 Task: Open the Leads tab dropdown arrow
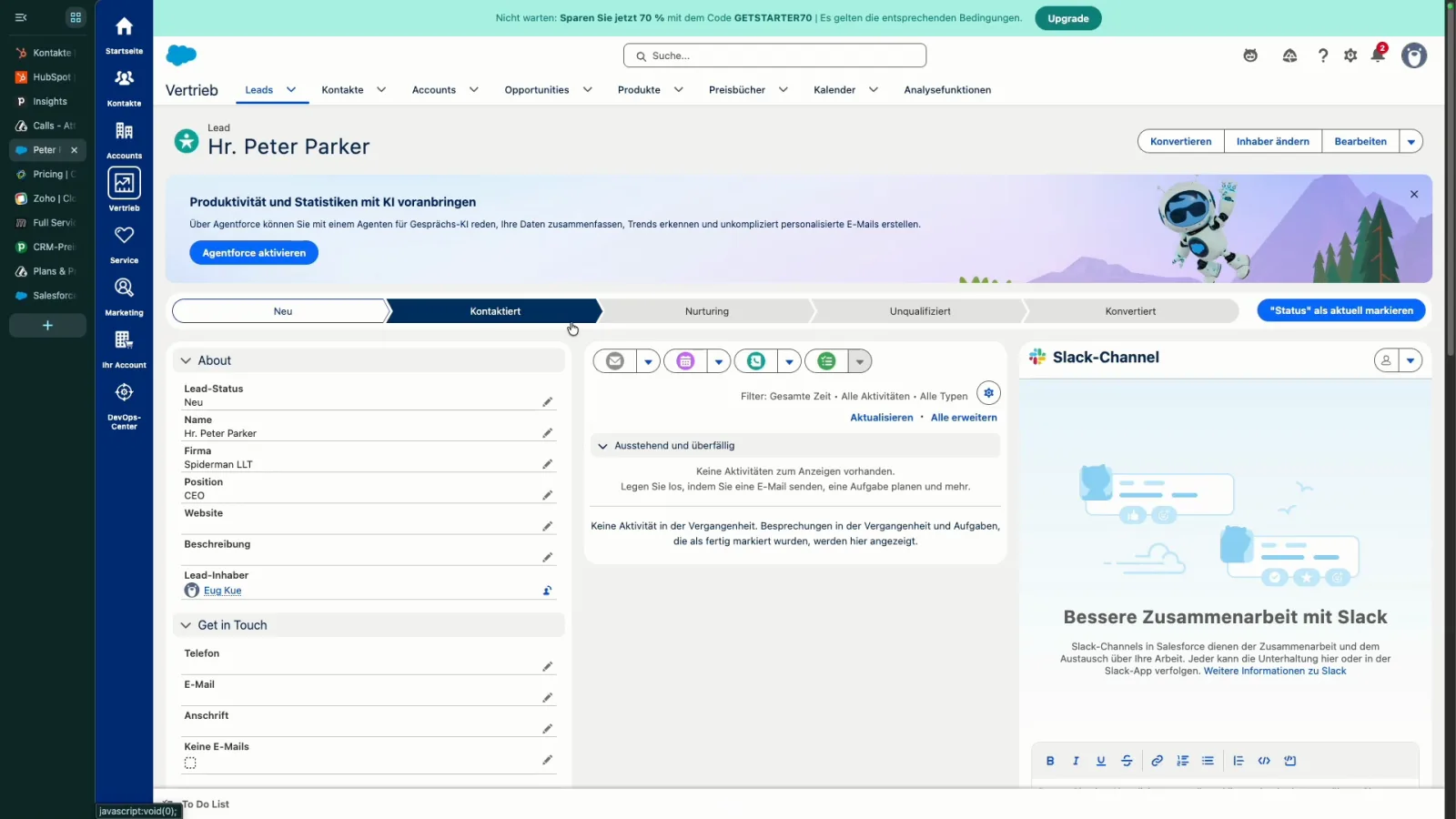[291, 90]
